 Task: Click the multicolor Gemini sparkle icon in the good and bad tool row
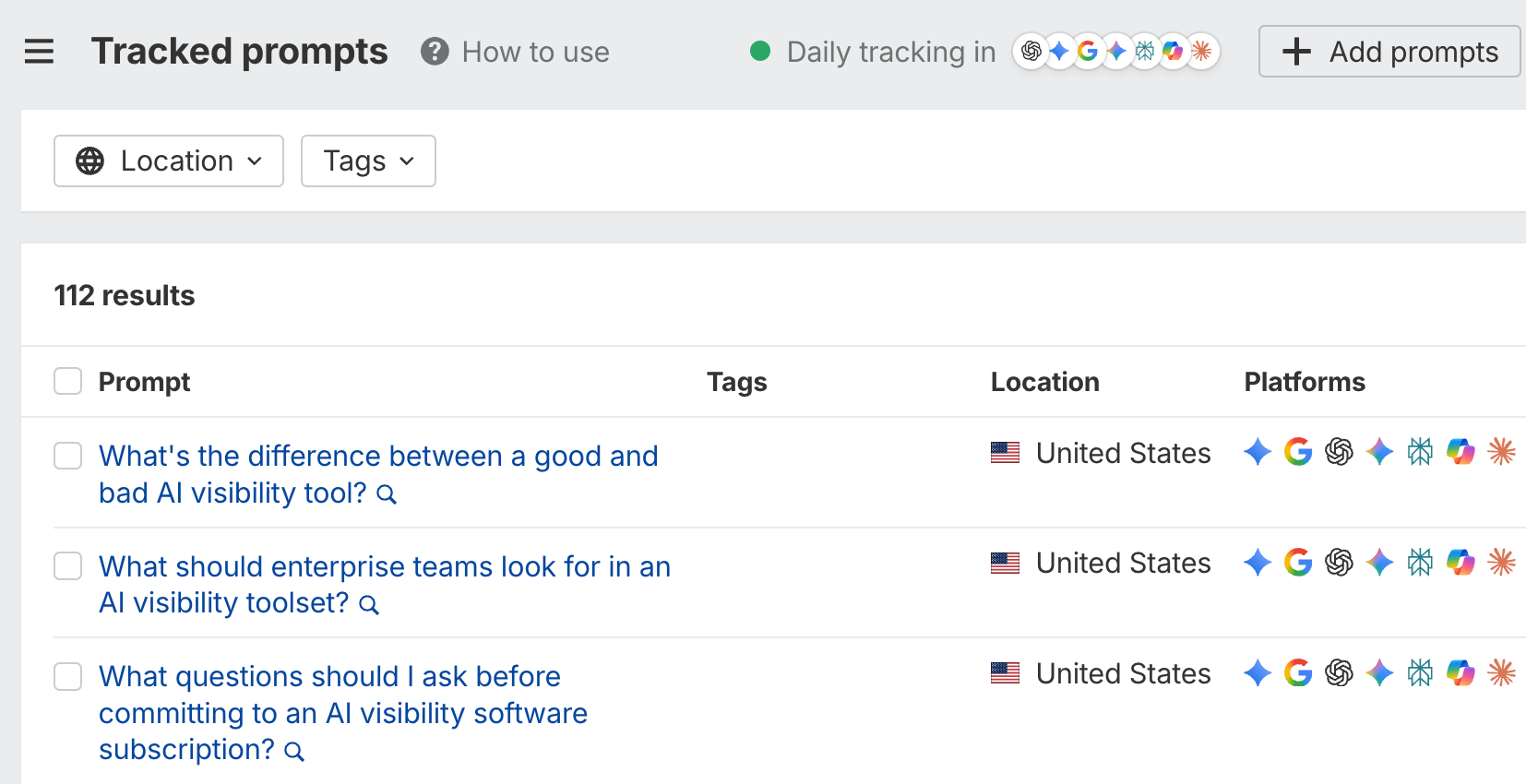tap(1379, 452)
